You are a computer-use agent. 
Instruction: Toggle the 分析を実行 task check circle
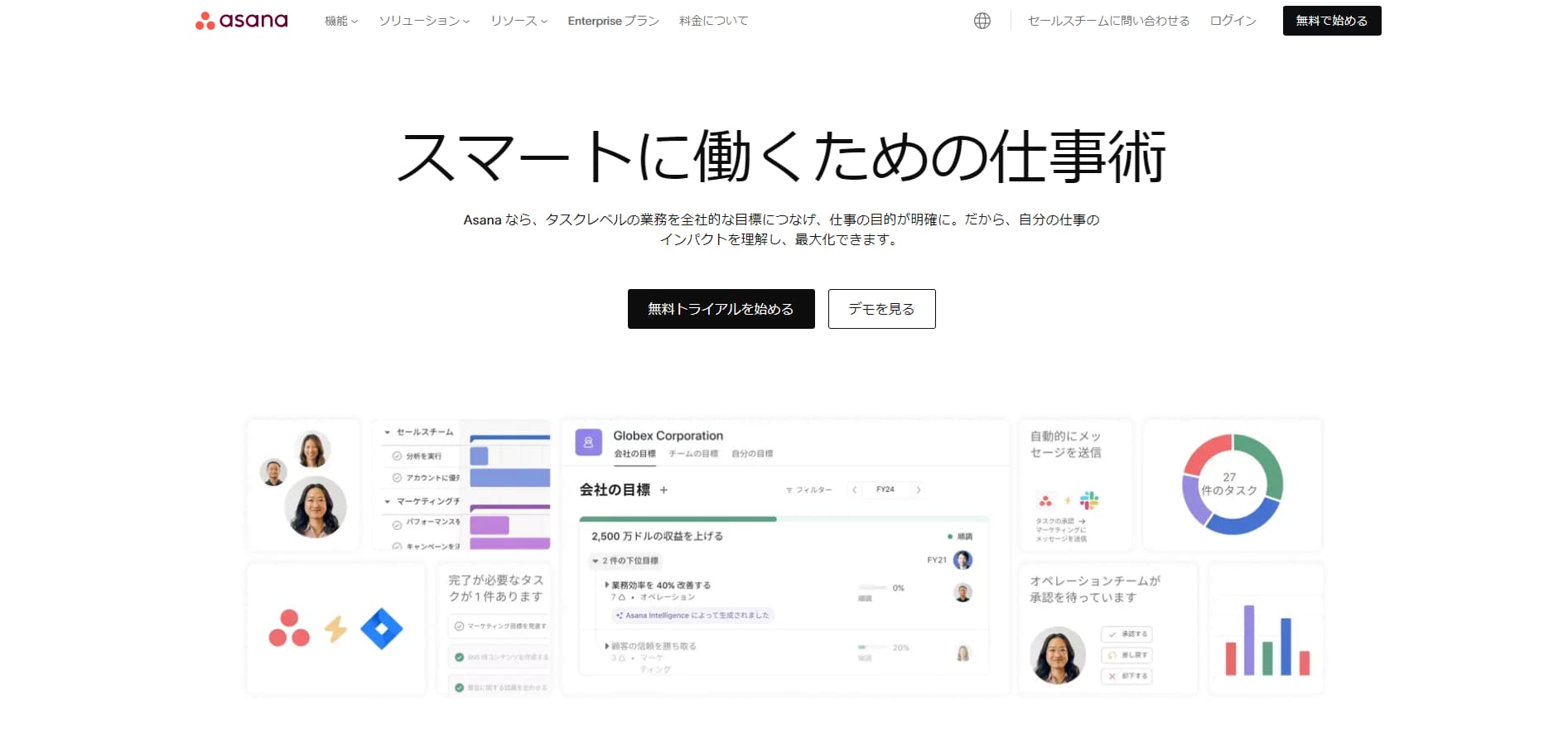coord(397,456)
